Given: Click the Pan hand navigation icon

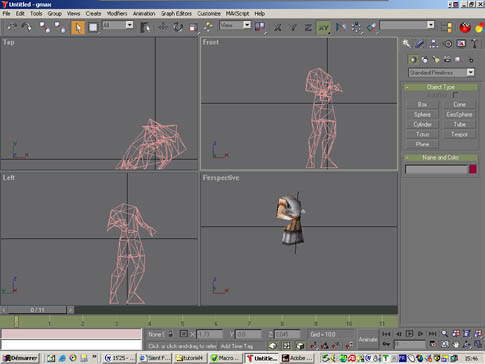Looking at the screenshot, I should click(456, 344).
